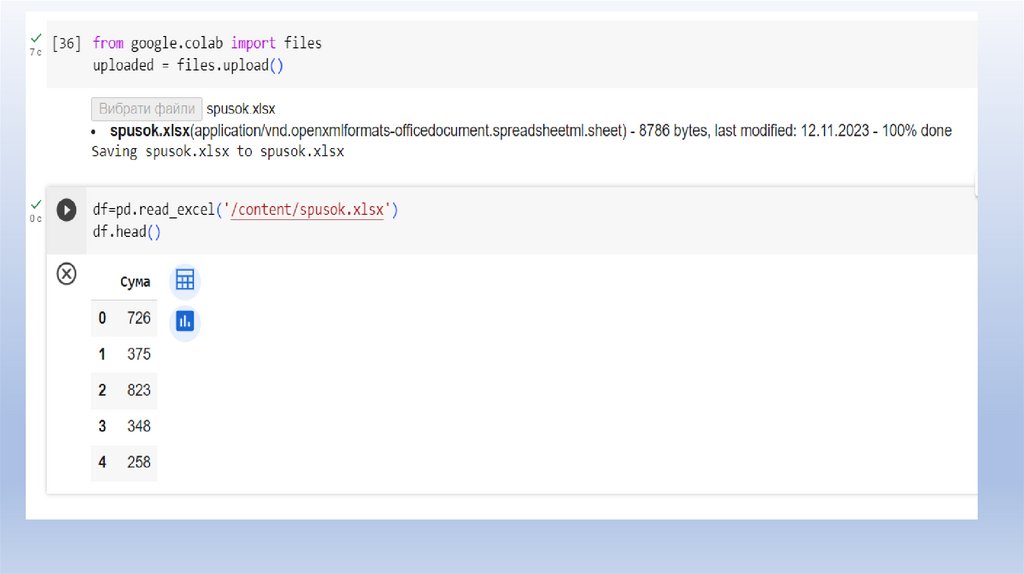1024x574 pixels.
Task: Convert dataframe to interactive table icon
Action: coord(185,279)
